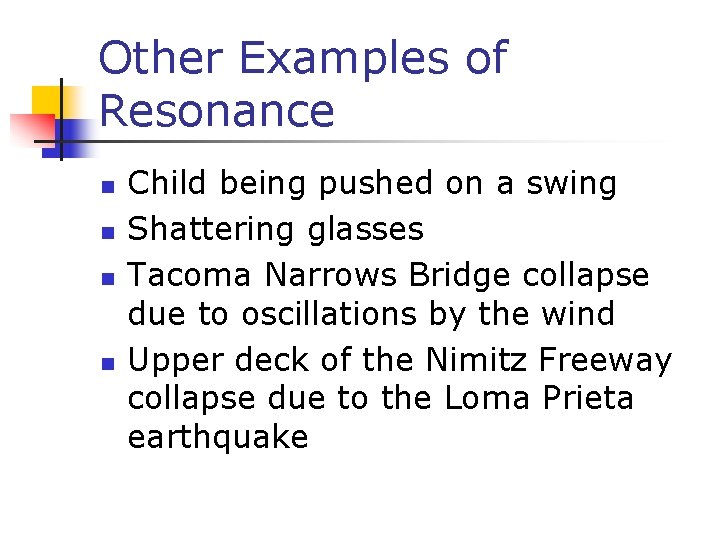Viewport: 720px width, 540px height.
Task: Click the word 'earthquake' on the last line
Action: point(218,438)
